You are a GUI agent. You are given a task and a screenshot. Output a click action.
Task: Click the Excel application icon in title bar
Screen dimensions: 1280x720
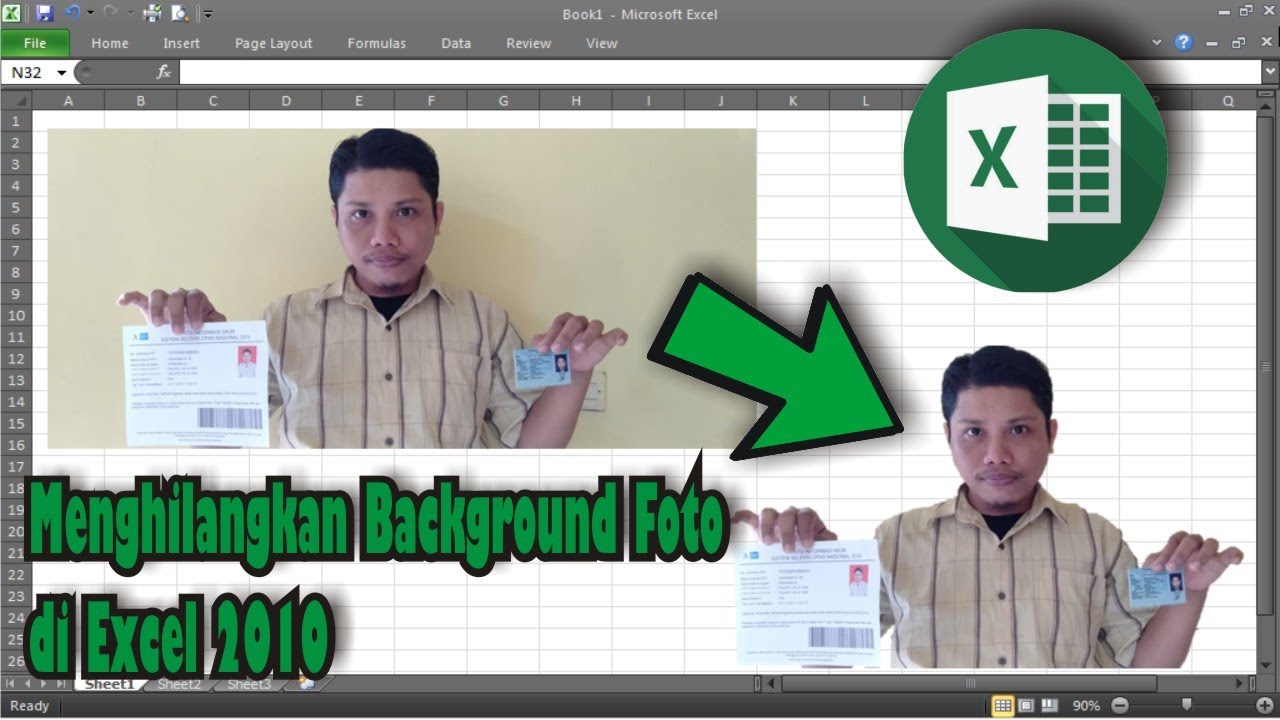pyautogui.click(x=12, y=13)
